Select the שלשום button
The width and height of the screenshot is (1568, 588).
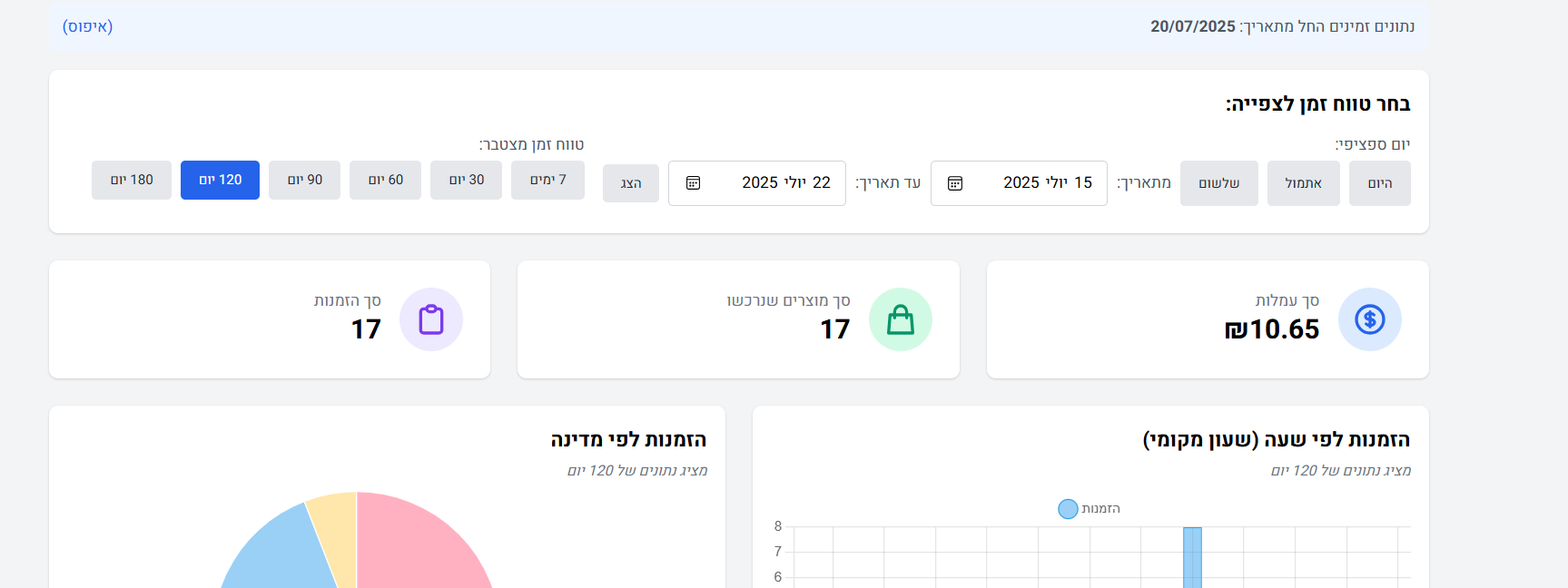(1218, 183)
